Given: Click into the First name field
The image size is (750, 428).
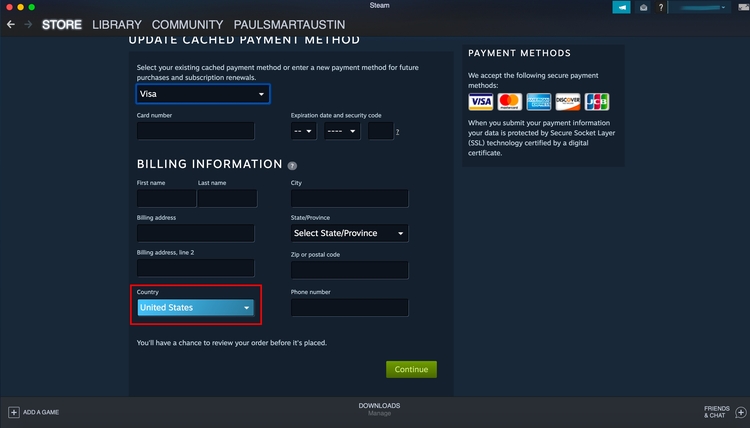Looking at the screenshot, I should [x=166, y=198].
